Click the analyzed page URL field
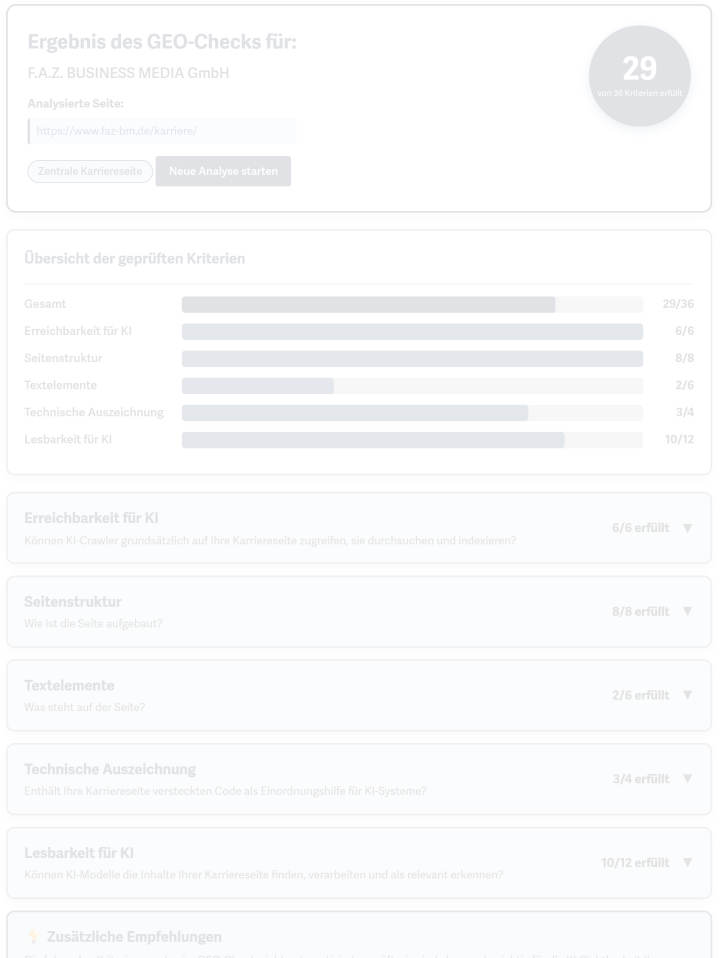Screen dimensions: 720x958 (162, 131)
